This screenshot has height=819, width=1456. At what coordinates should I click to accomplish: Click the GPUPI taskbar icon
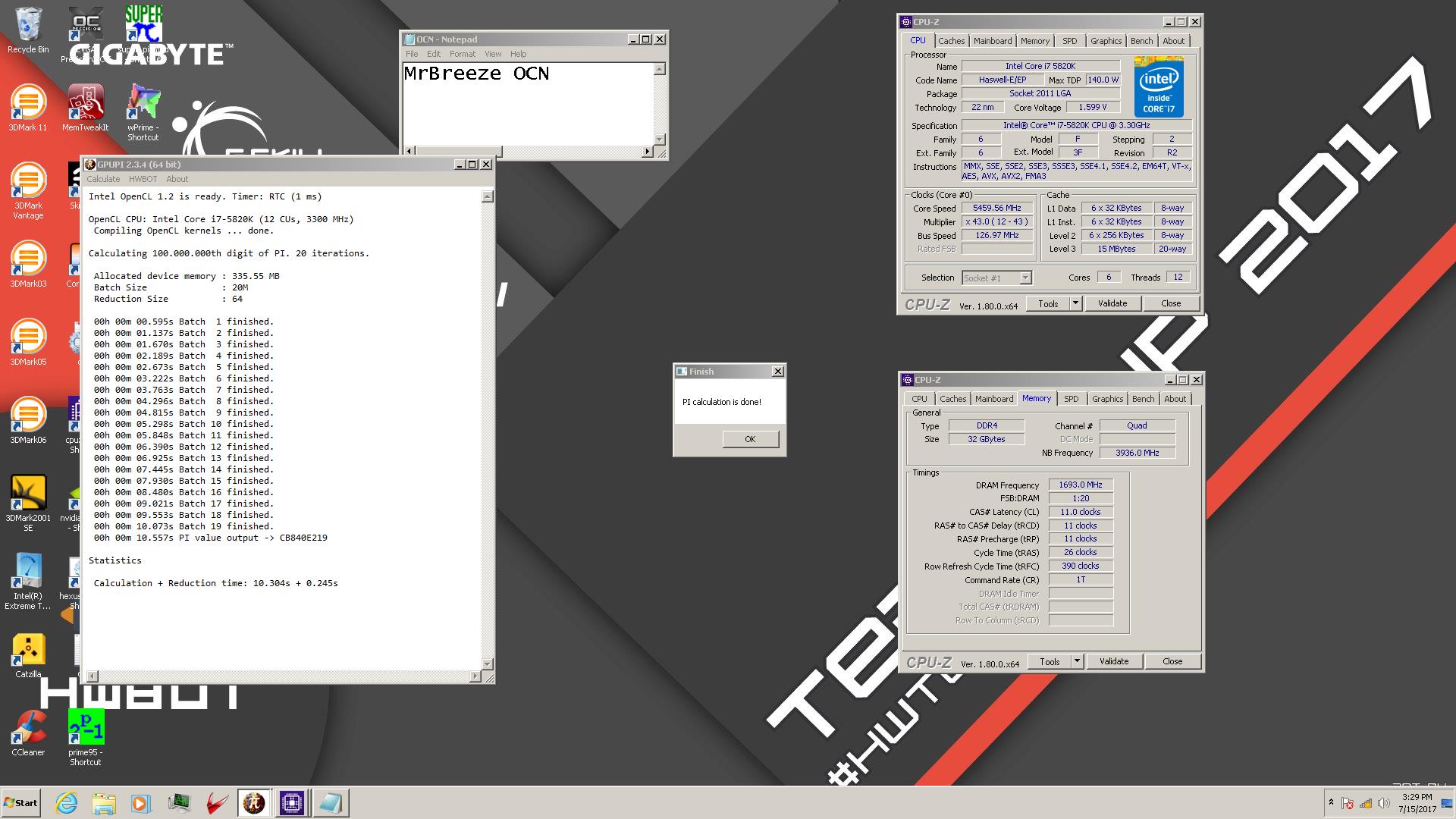click(254, 802)
